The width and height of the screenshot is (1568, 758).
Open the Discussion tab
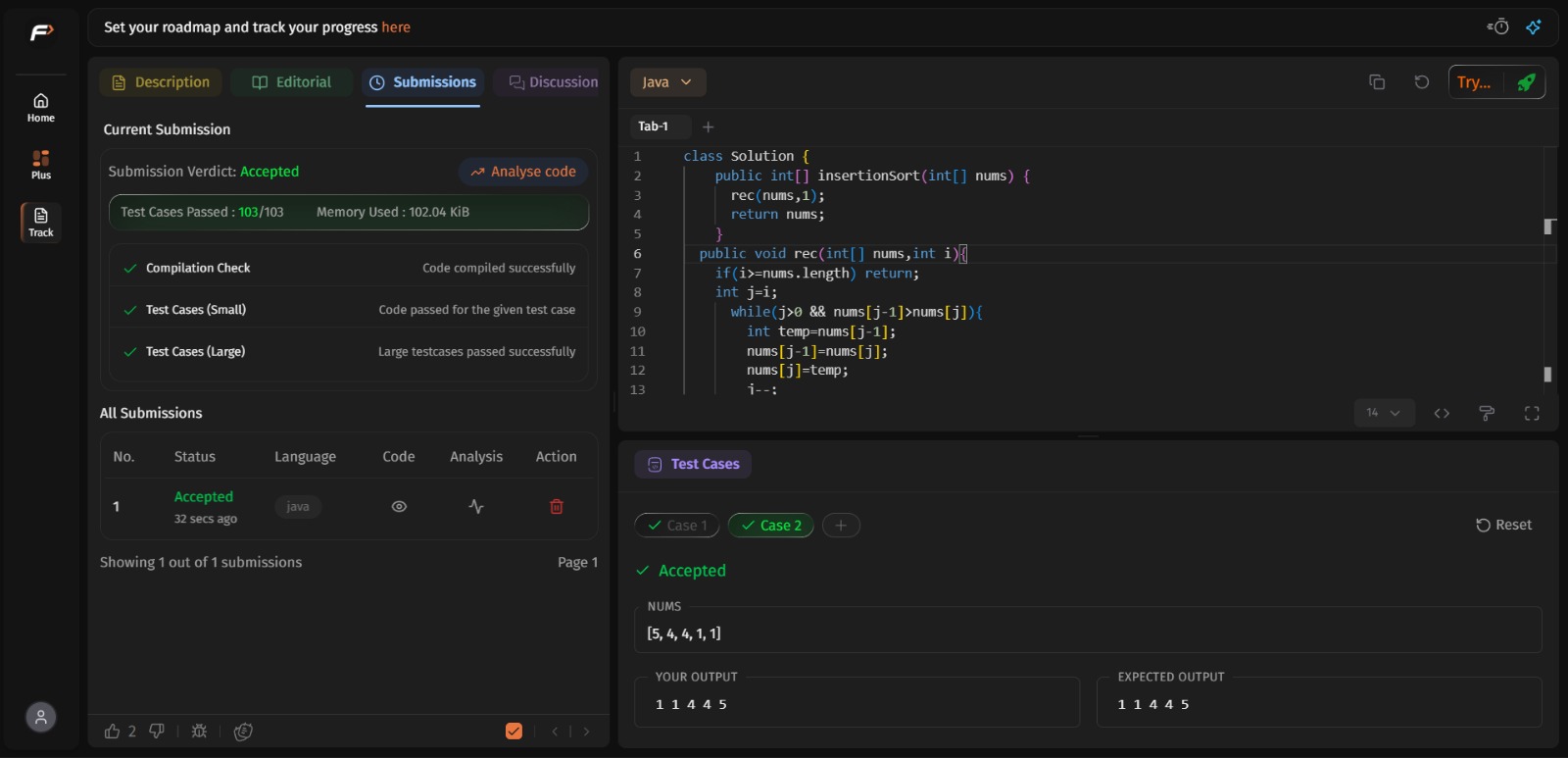(553, 82)
